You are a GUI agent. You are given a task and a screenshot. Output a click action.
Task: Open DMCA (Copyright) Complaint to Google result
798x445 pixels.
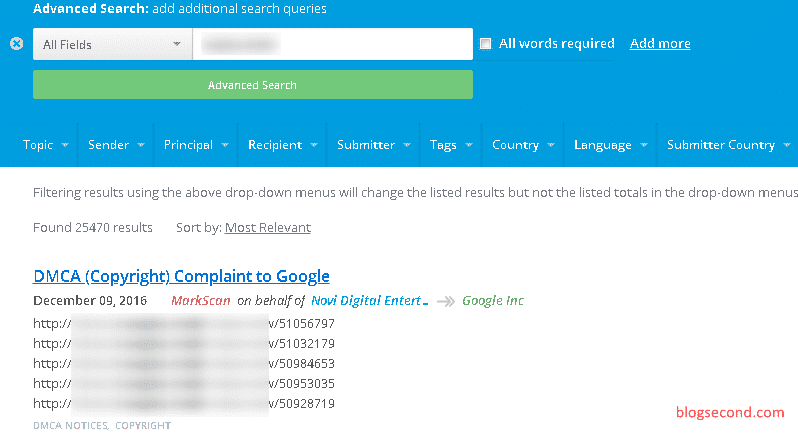(x=181, y=276)
